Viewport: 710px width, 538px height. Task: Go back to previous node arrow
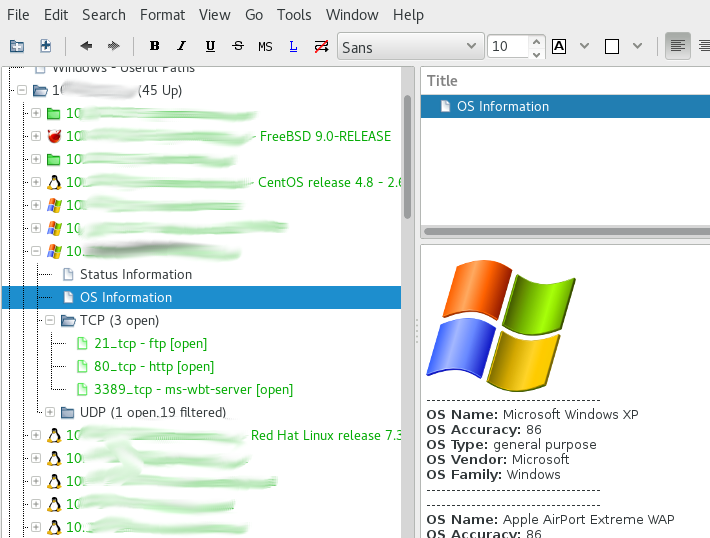tap(86, 46)
